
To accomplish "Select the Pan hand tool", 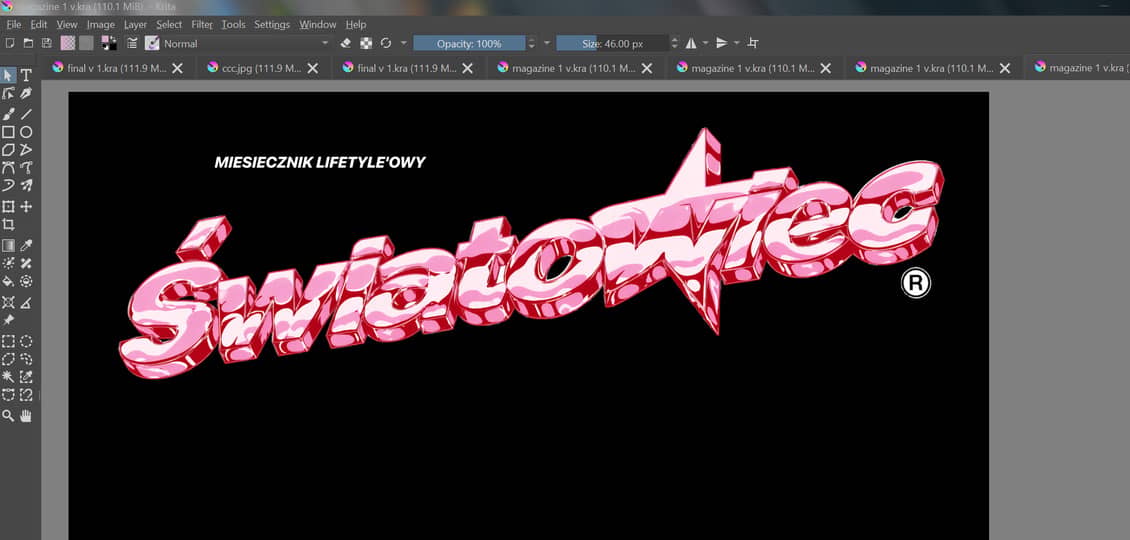I will pyautogui.click(x=26, y=416).
